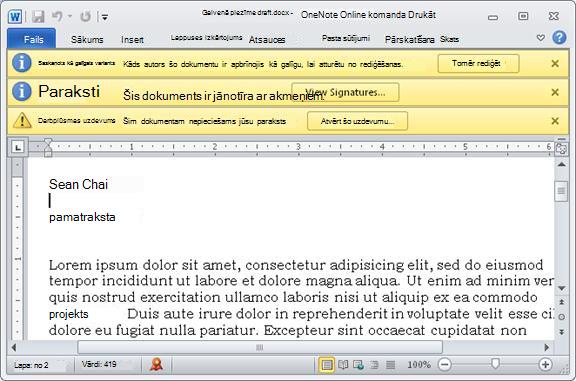Click the Tomēr rediģēt button
This screenshot has height=381, width=576.
(478, 64)
